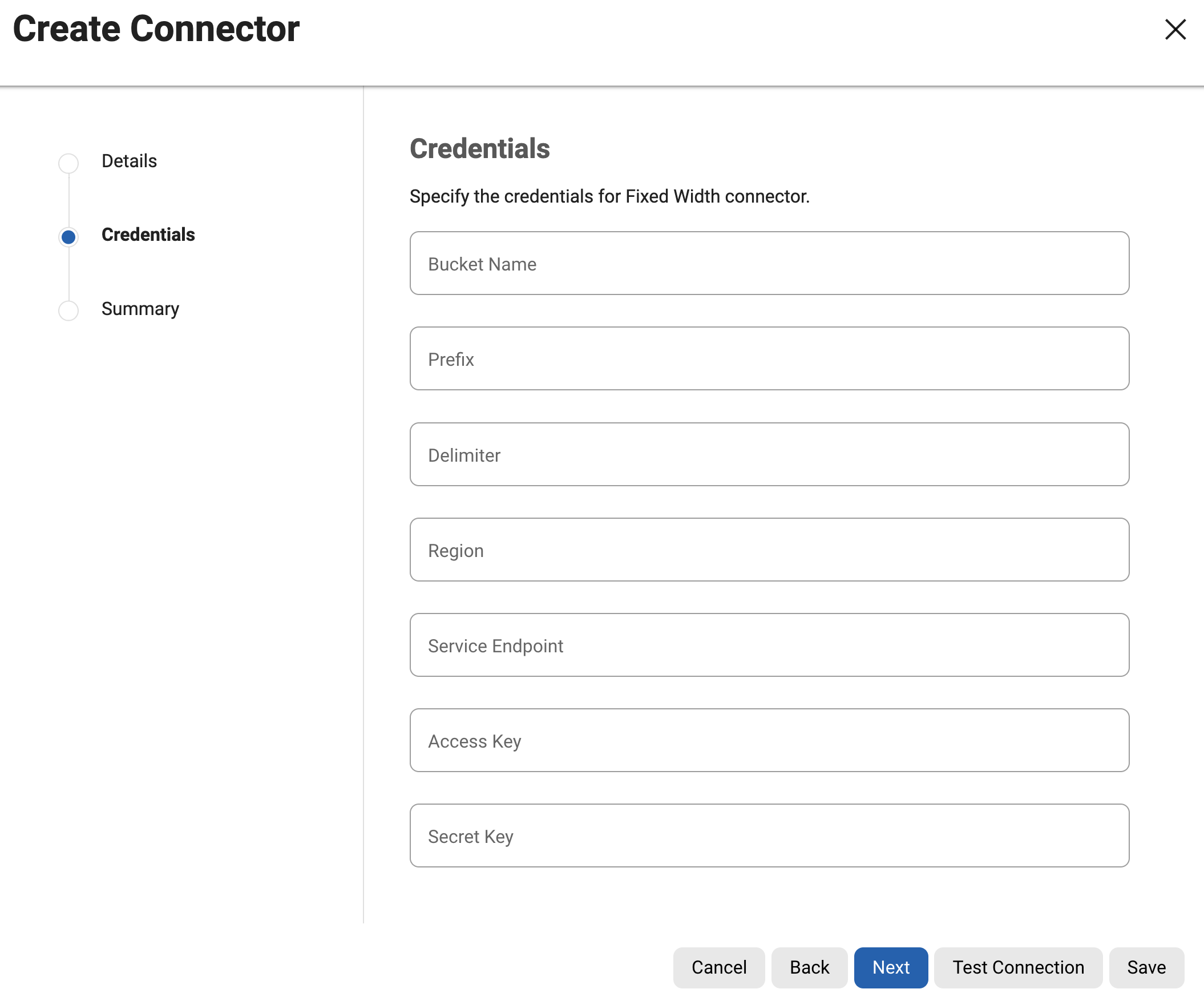Viewport: 1204px width, 1001px height.
Task: Jump to the Summary step label
Action: point(140,308)
